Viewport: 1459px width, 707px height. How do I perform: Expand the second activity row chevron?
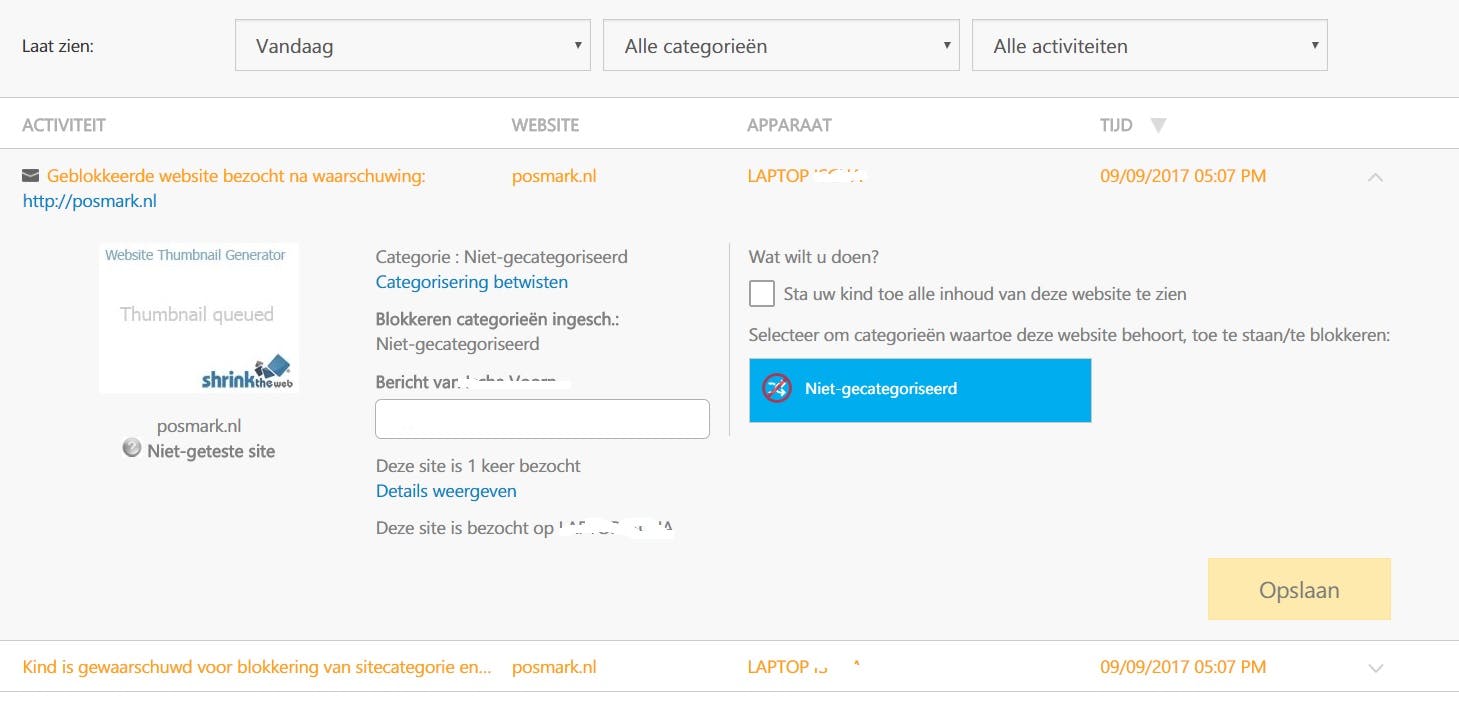tap(1376, 668)
